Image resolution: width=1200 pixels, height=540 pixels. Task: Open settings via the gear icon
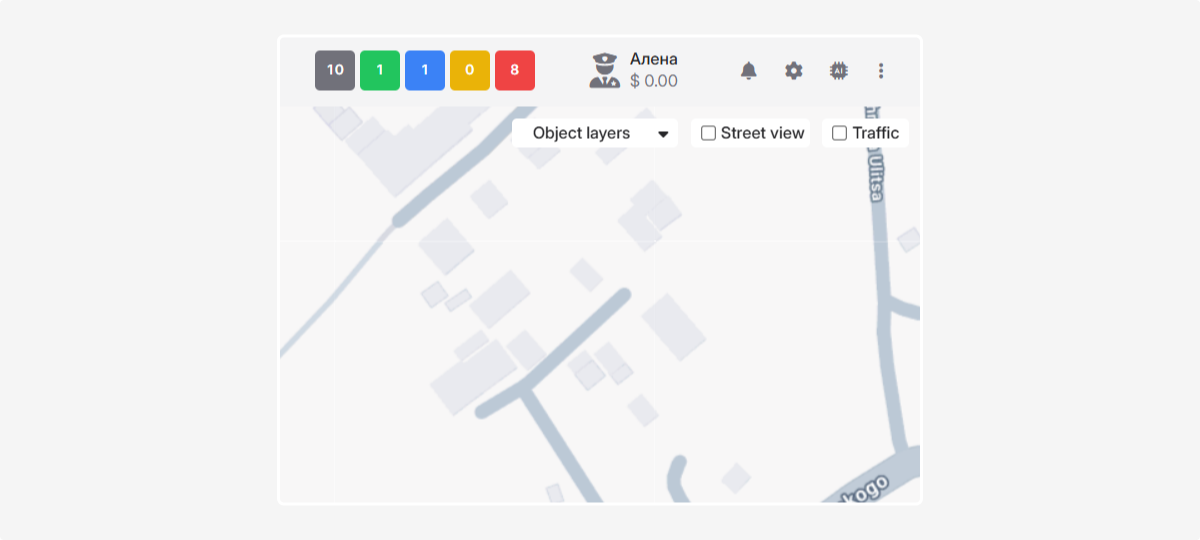[x=793, y=71]
